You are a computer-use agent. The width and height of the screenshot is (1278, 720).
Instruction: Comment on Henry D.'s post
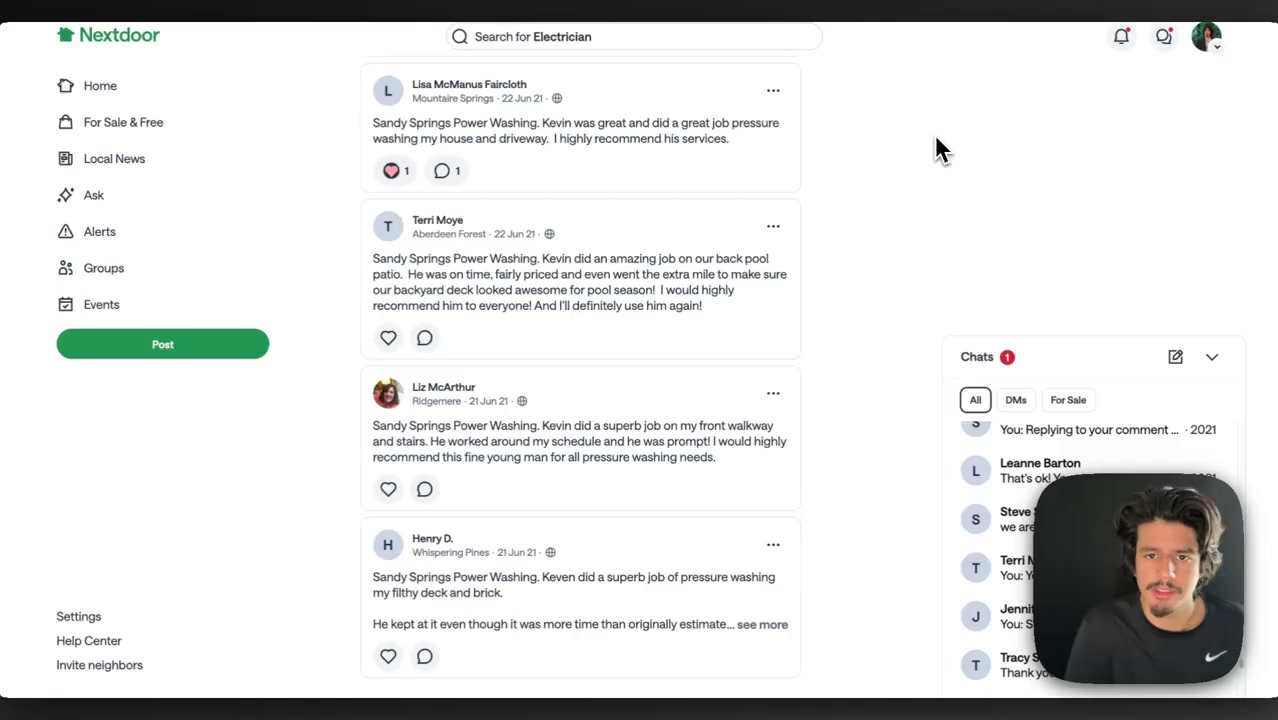(425, 656)
